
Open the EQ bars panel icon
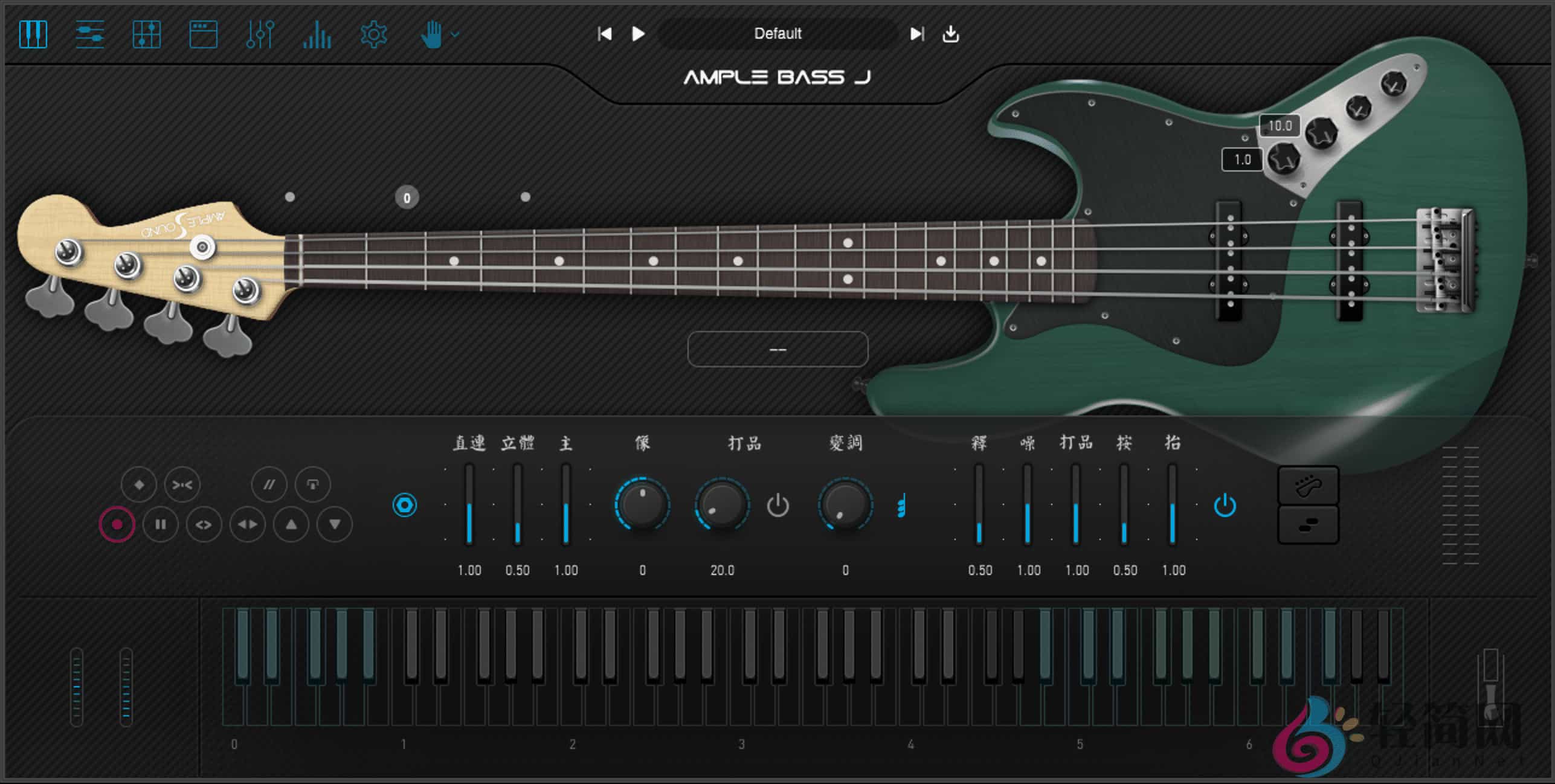(317, 34)
